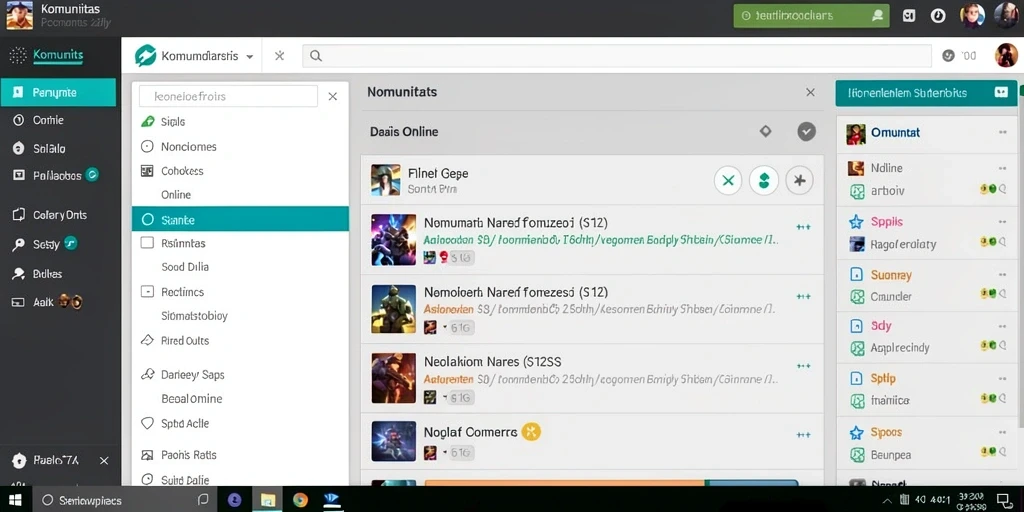Open Perıymte in the left sidebar
Screen dimensions: 1024x512
click(58, 93)
